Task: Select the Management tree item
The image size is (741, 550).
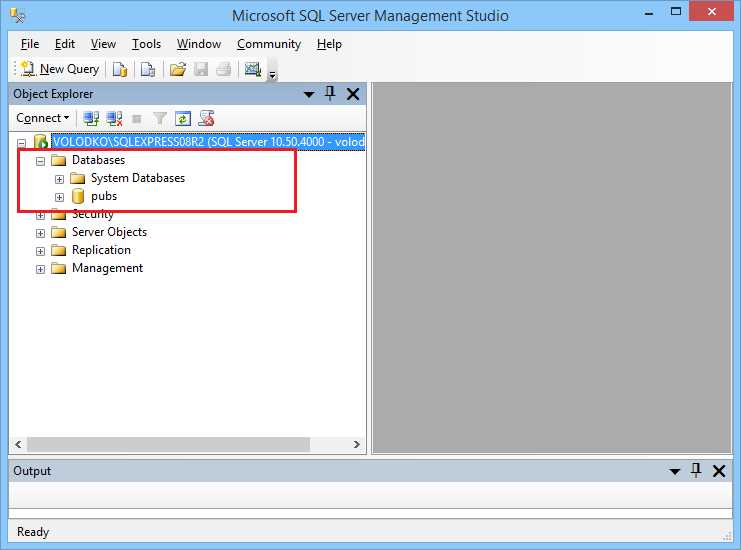Action: [107, 268]
